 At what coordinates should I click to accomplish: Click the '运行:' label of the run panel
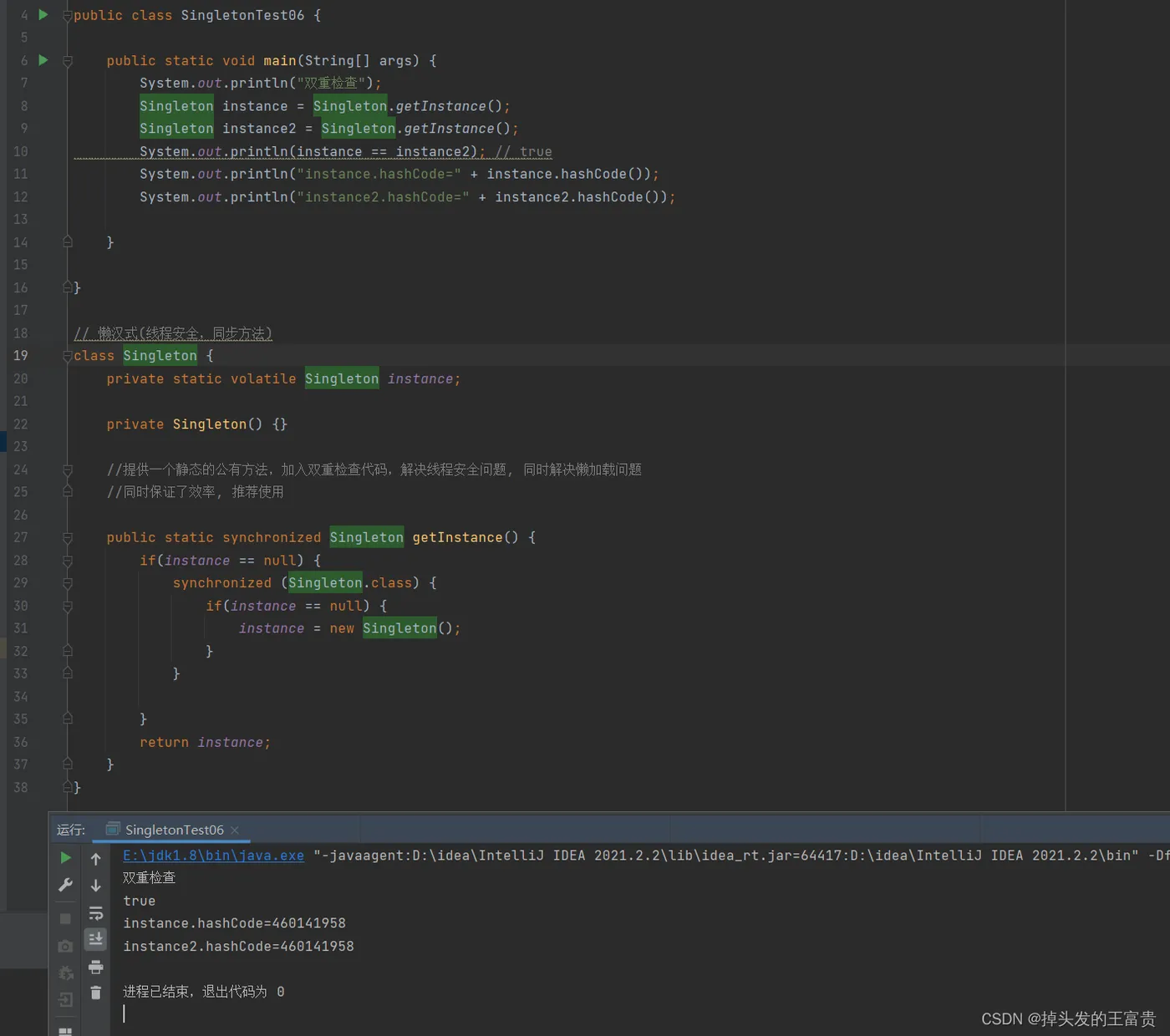[71, 830]
